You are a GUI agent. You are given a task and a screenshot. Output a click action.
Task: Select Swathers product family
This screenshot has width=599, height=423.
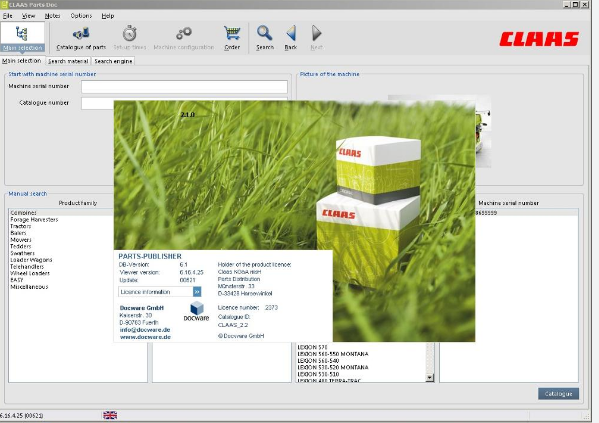coord(22,253)
